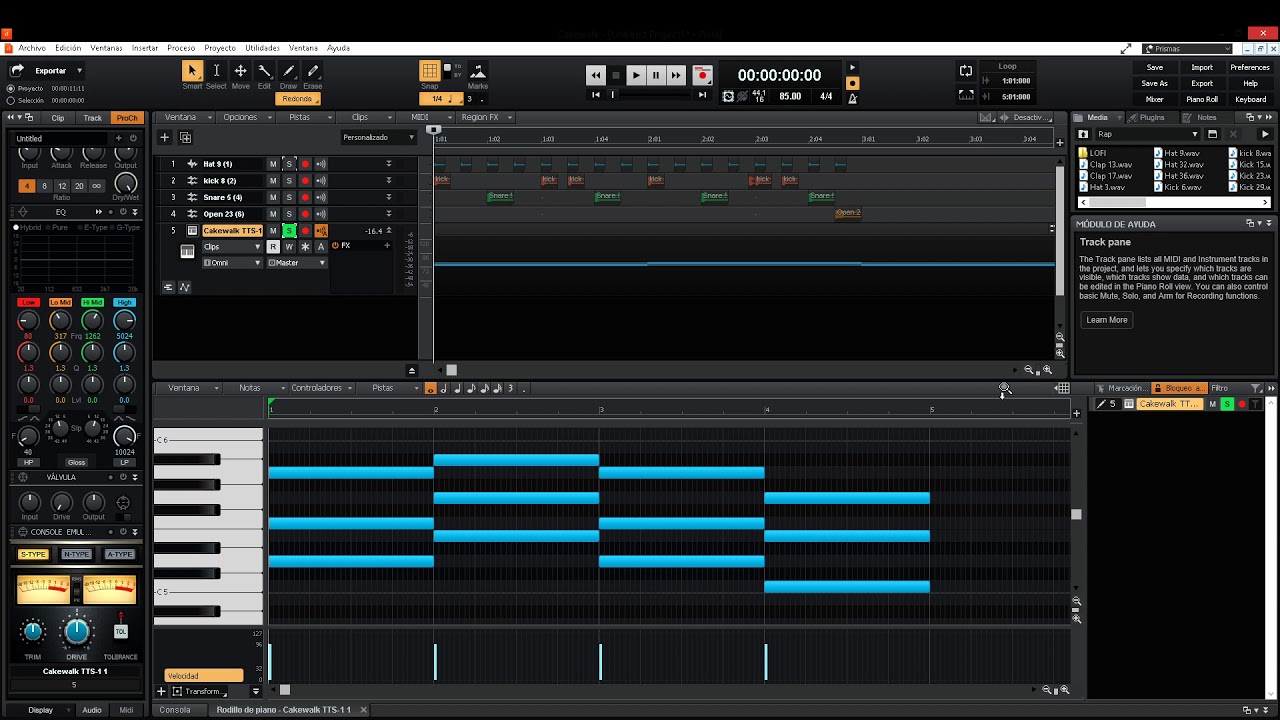Click the piano roll vertical scrollbar handle

pos(1076,514)
